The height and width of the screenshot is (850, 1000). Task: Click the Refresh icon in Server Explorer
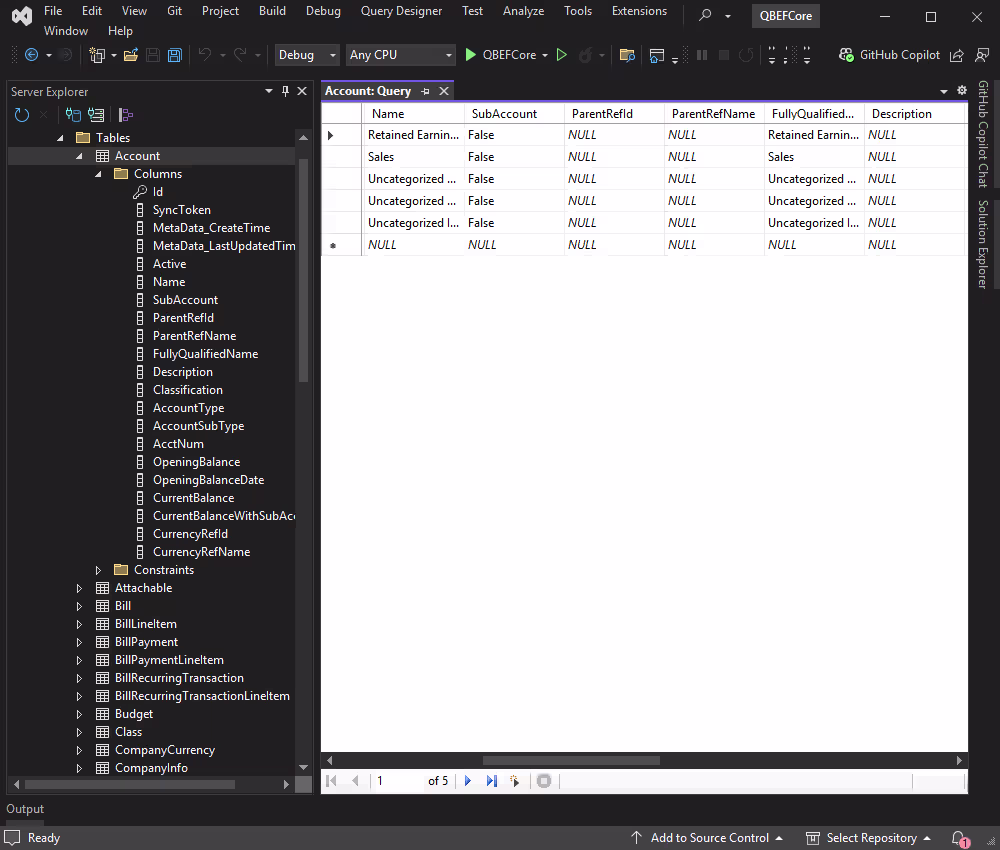[x=22, y=115]
